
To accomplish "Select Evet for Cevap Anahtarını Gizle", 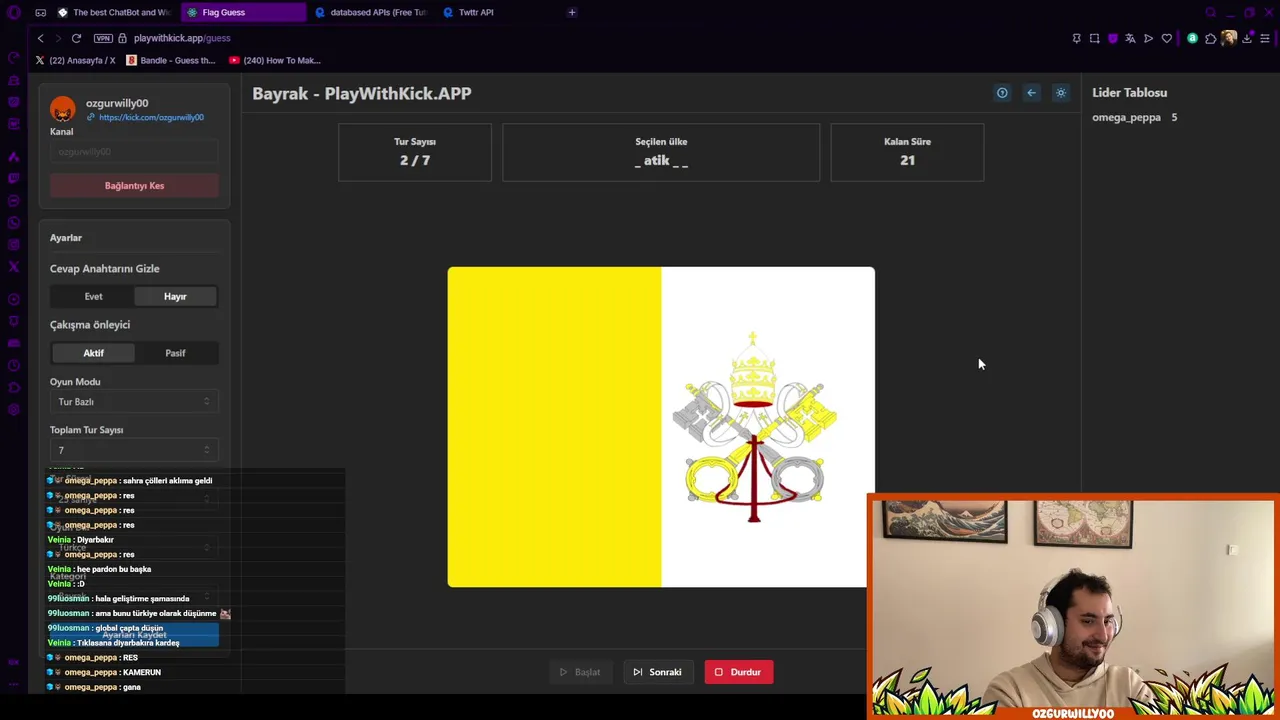I will click(93, 296).
